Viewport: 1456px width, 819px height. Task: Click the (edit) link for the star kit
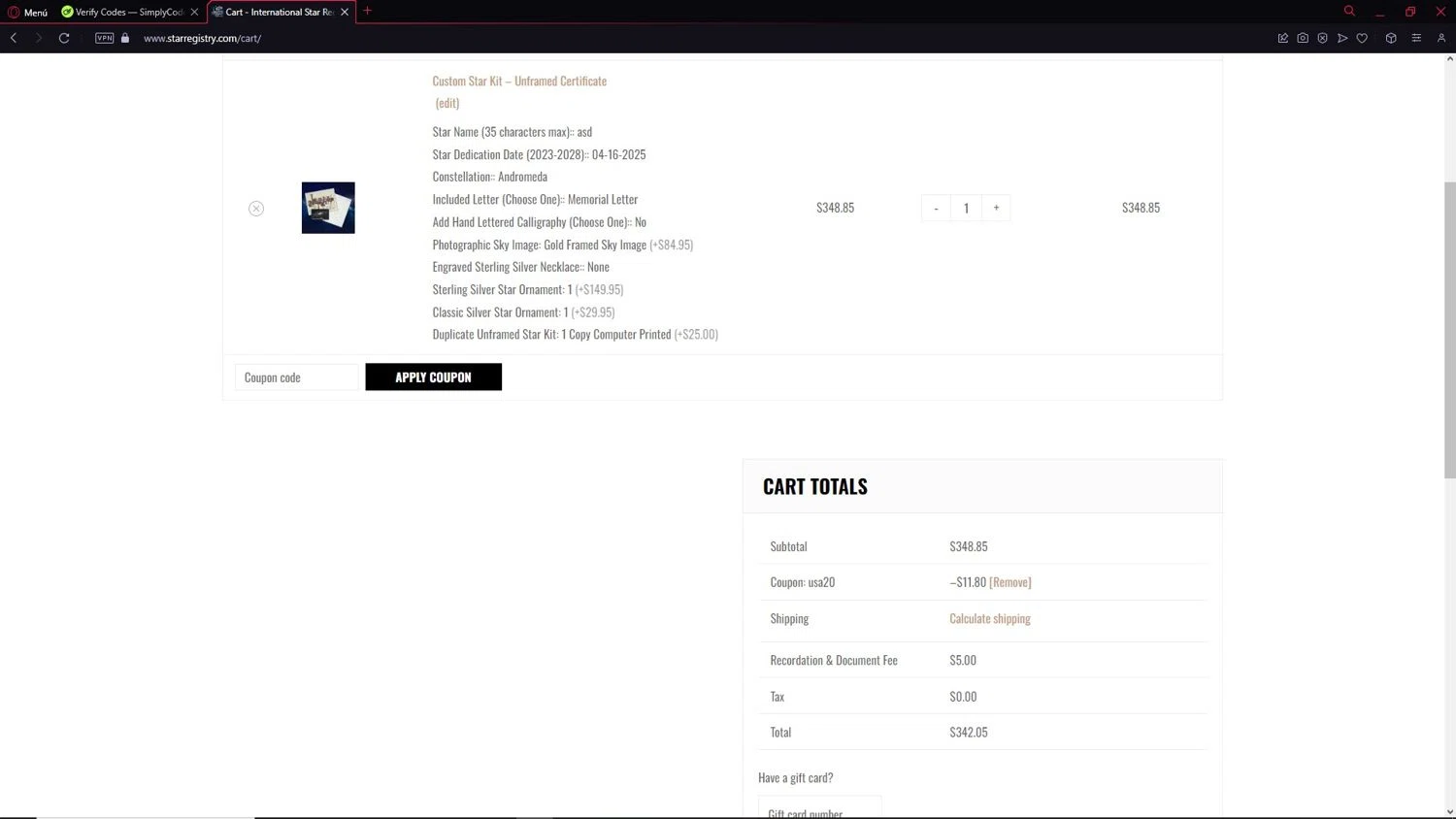point(447,103)
